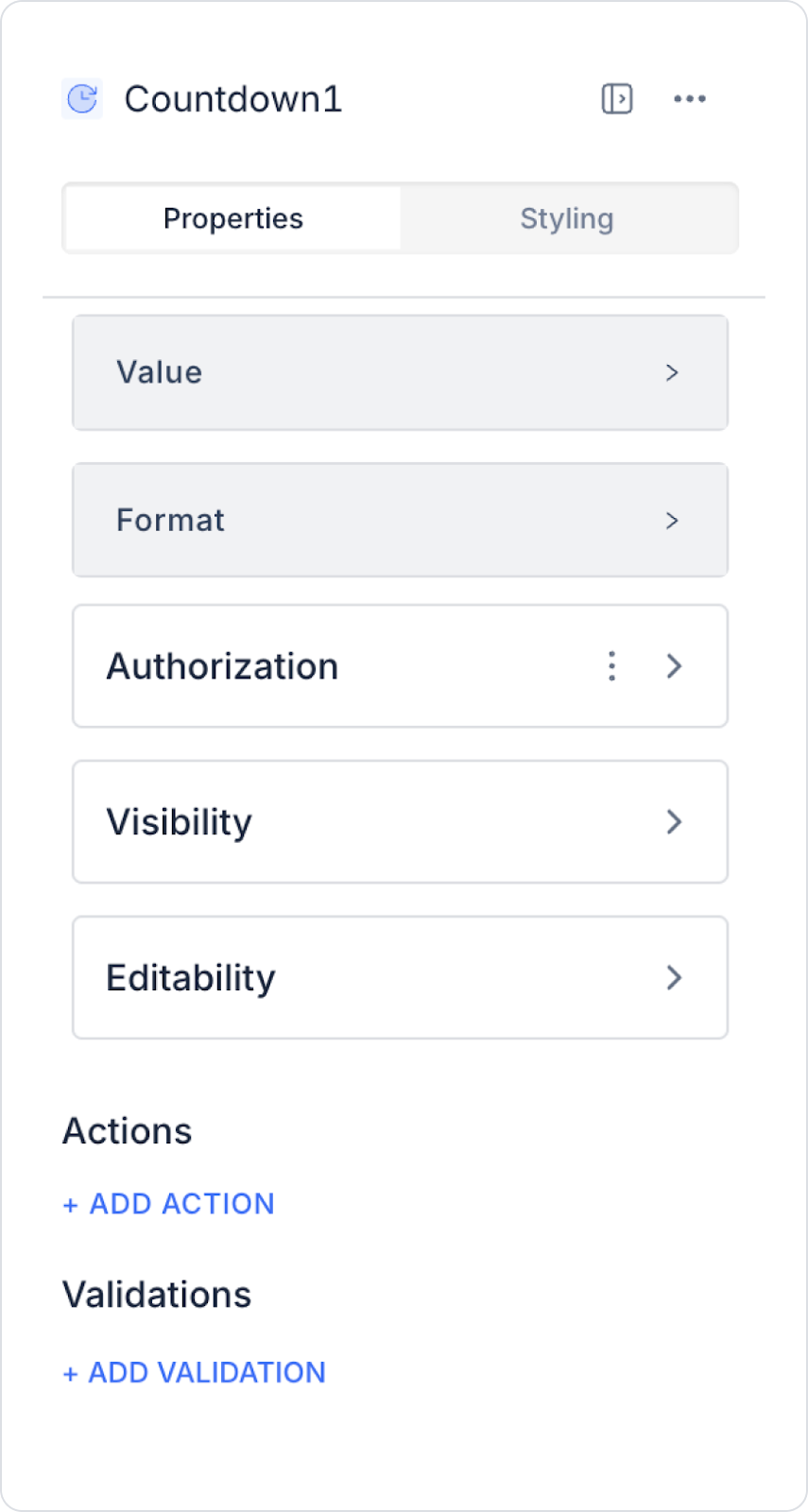Expand the Editability section arrow
808x1512 pixels.
(x=674, y=978)
